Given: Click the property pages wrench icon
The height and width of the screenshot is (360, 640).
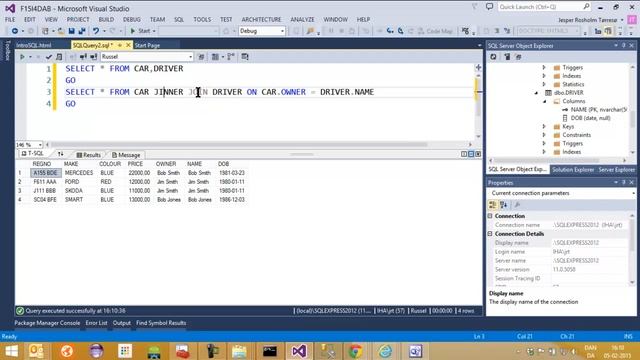Looking at the screenshot, I should pyautogui.click(x=517, y=205).
